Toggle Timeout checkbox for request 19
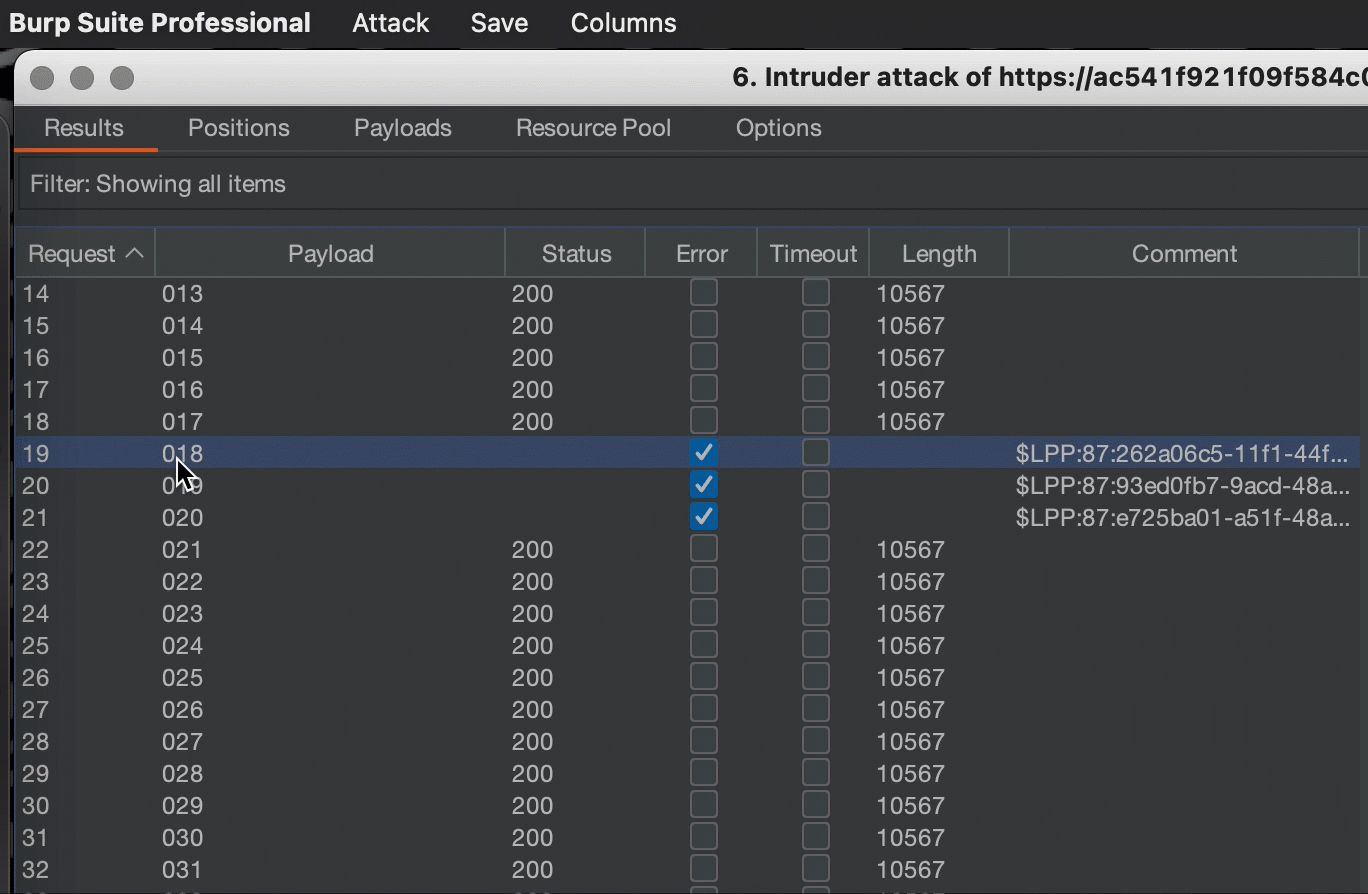Screen dimensions: 1368x894 [816, 453]
